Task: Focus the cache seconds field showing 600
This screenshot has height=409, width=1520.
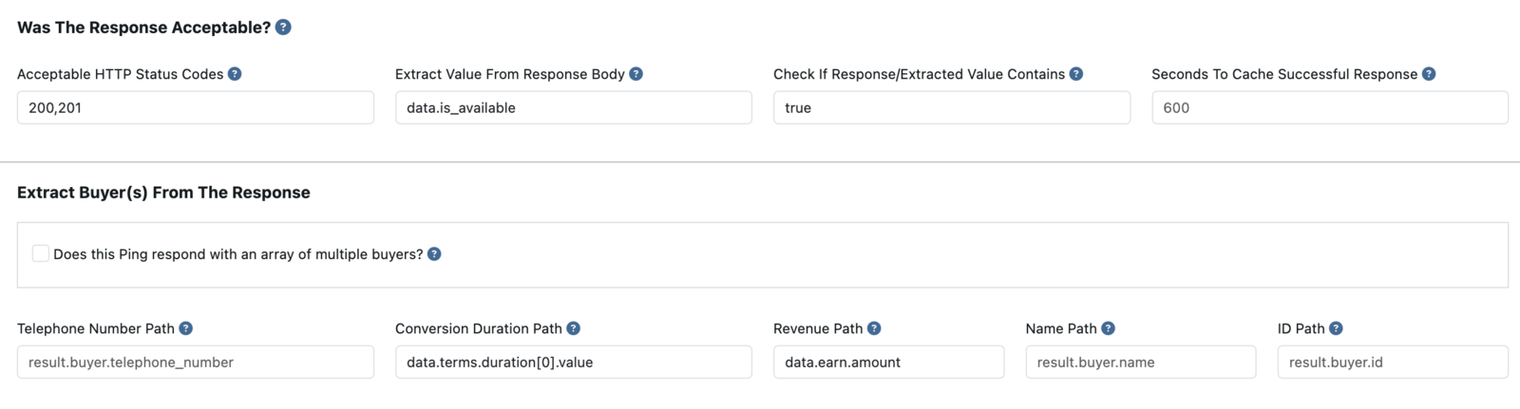Action: (x=1330, y=108)
